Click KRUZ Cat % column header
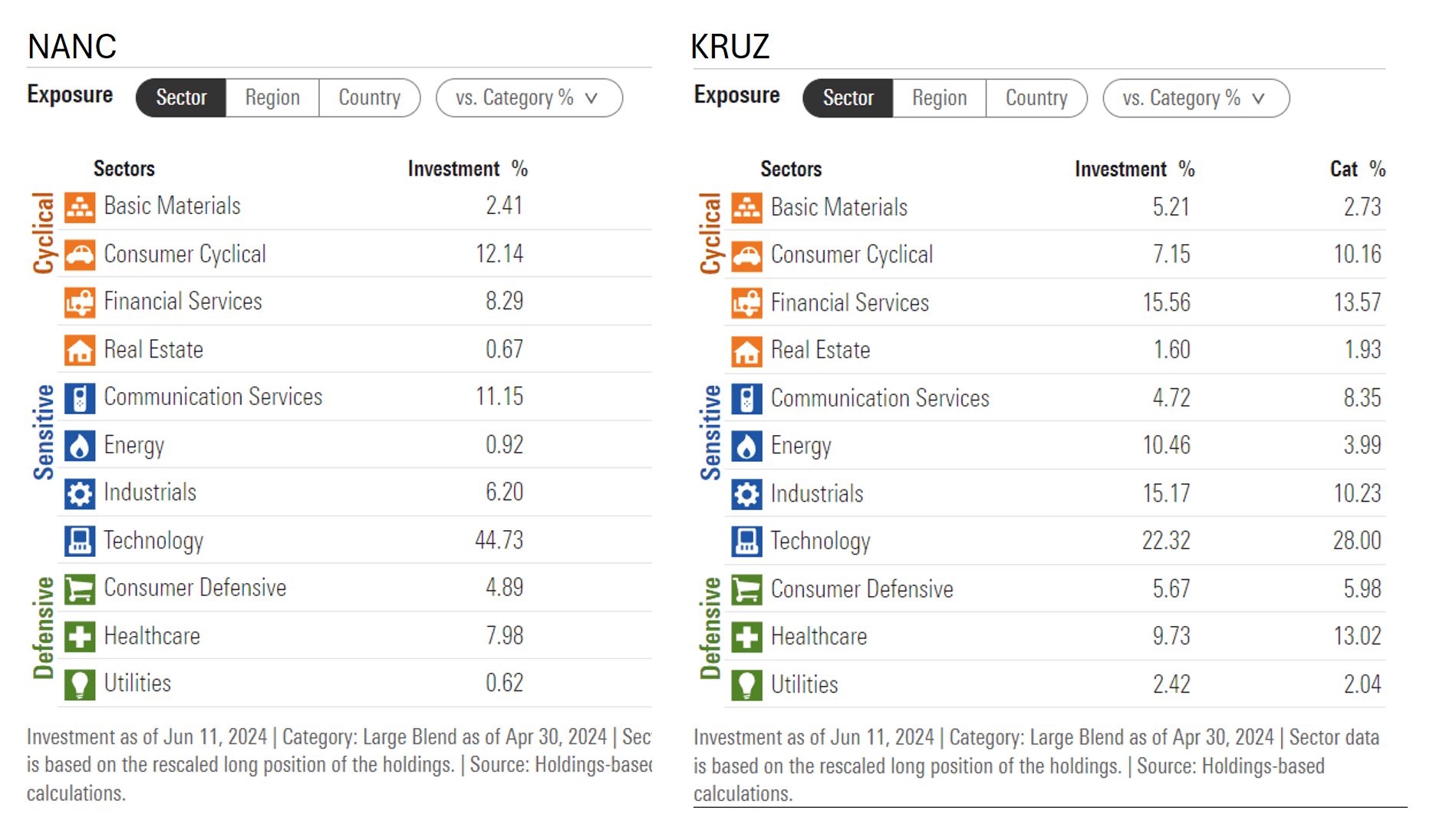Image resolution: width=1456 pixels, height=814 pixels. (x=1356, y=169)
